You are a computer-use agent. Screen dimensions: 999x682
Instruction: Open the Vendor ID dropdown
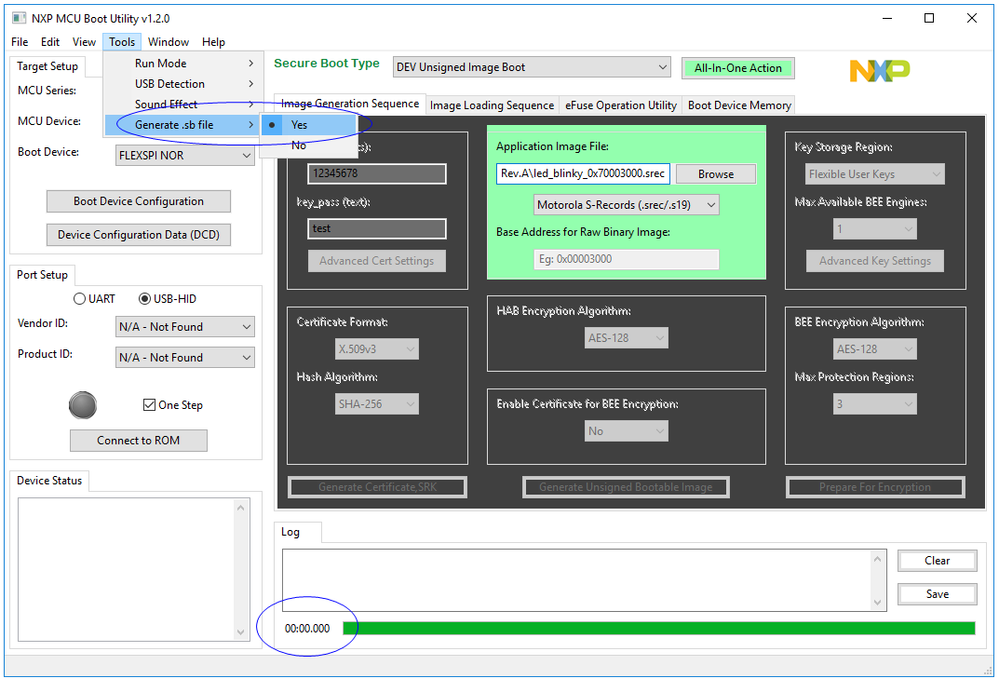(185, 327)
